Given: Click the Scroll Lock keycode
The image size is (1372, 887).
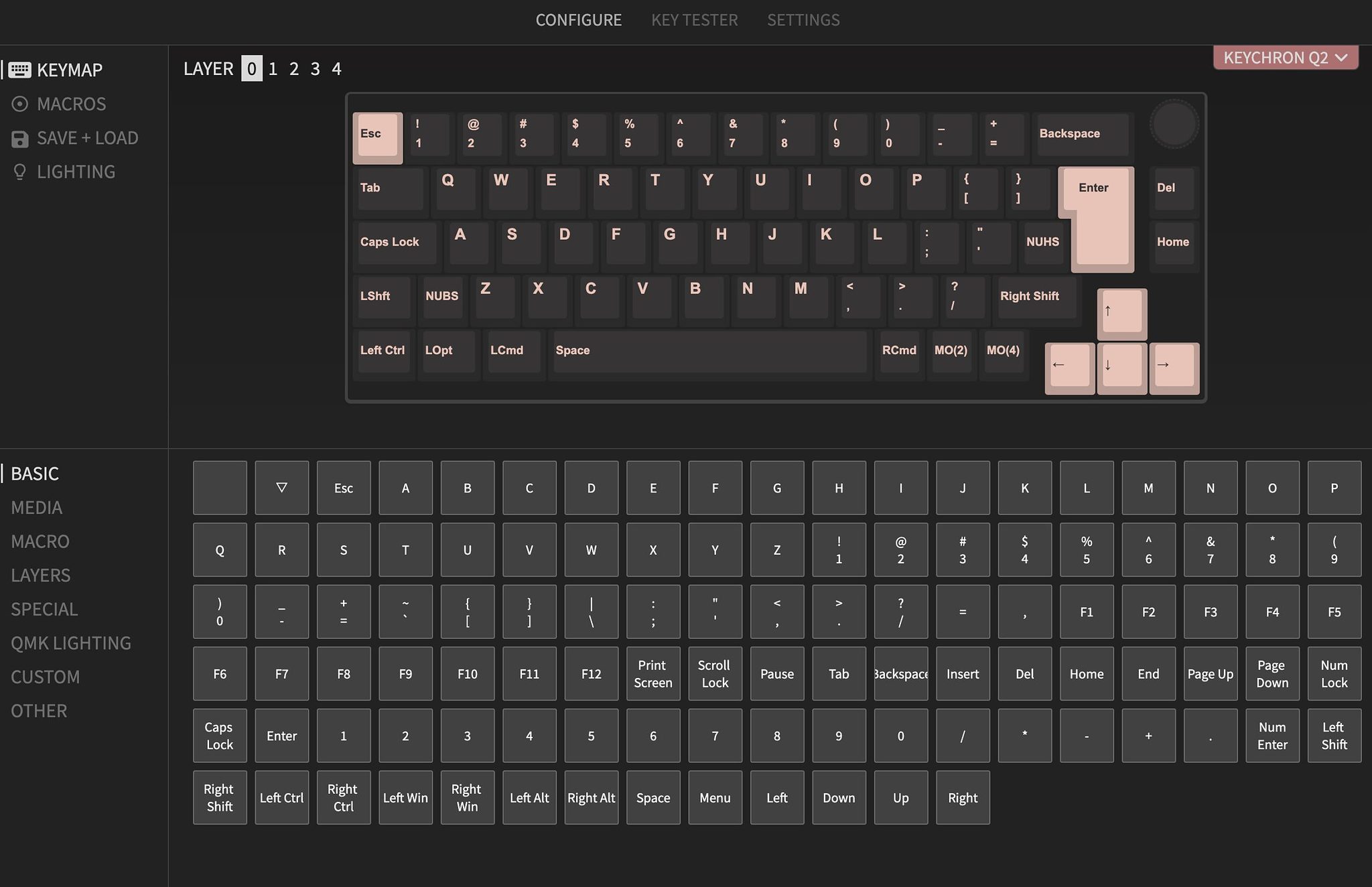Looking at the screenshot, I should click(x=715, y=673).
